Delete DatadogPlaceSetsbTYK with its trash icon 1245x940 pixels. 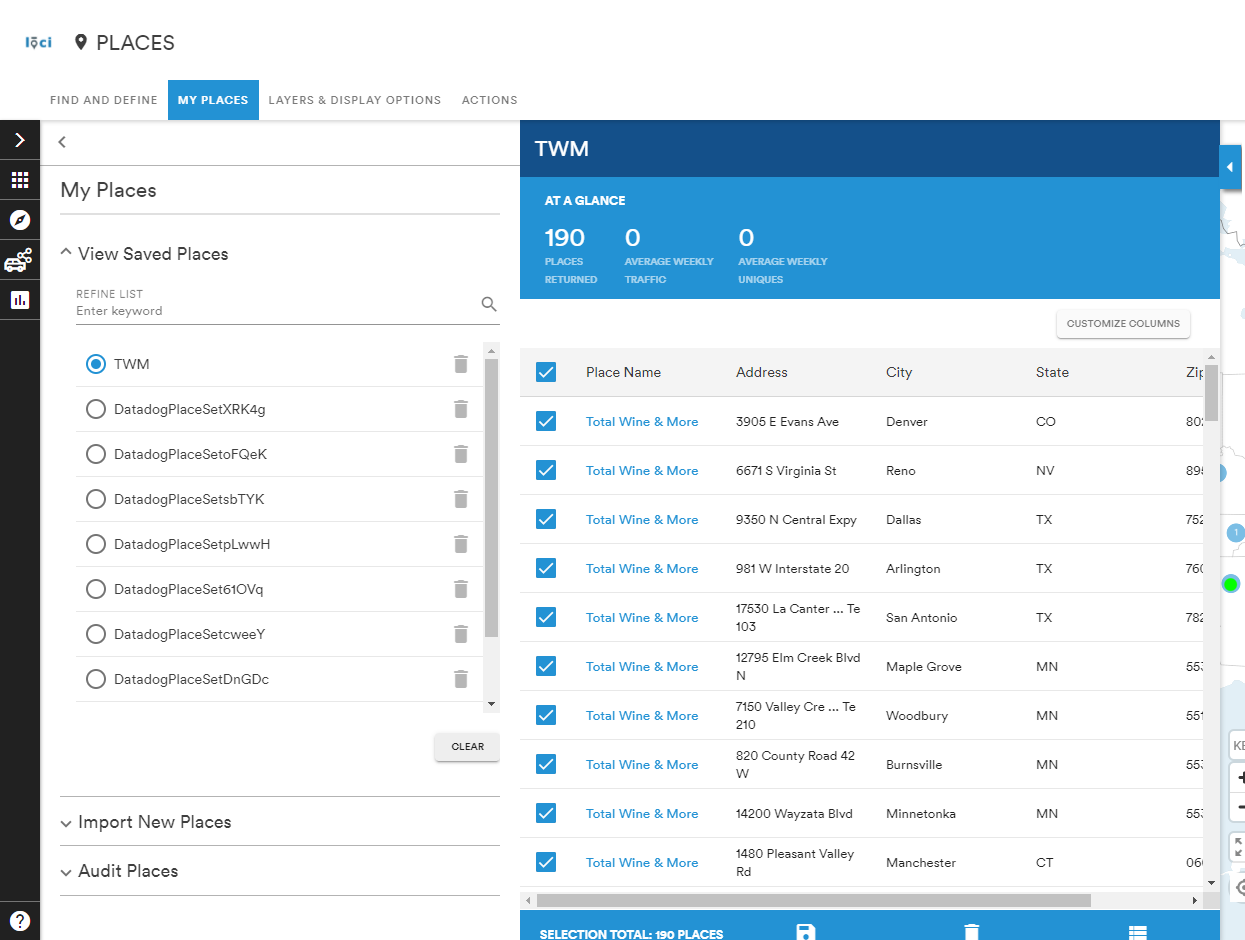tap(461, 499)
